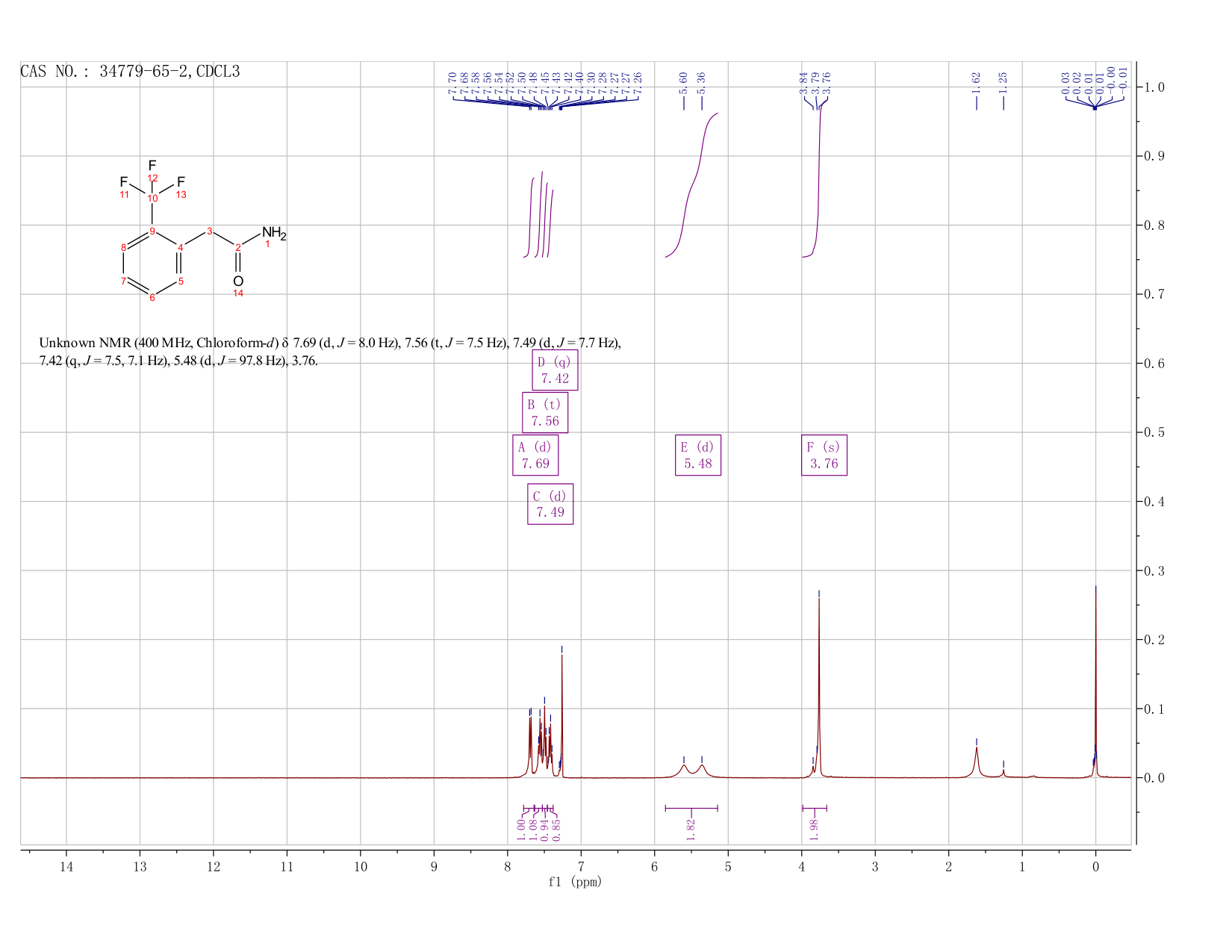Click the fluorine atom labeled 11

[124, 181]
